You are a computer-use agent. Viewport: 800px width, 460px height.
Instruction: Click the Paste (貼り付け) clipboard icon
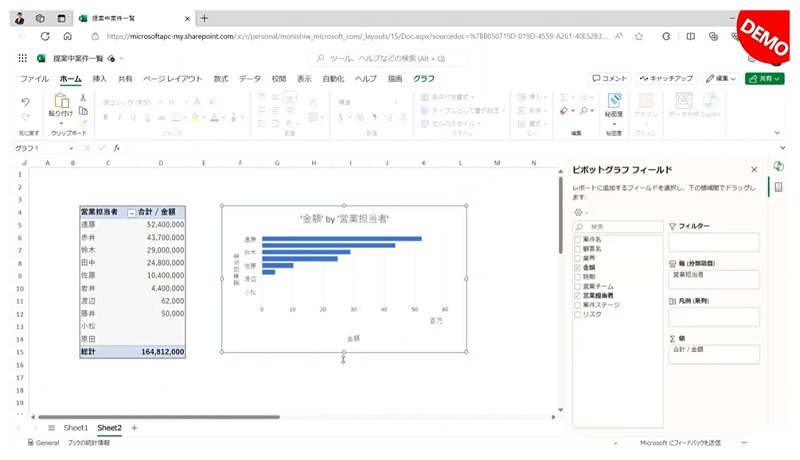pos(61,100)
